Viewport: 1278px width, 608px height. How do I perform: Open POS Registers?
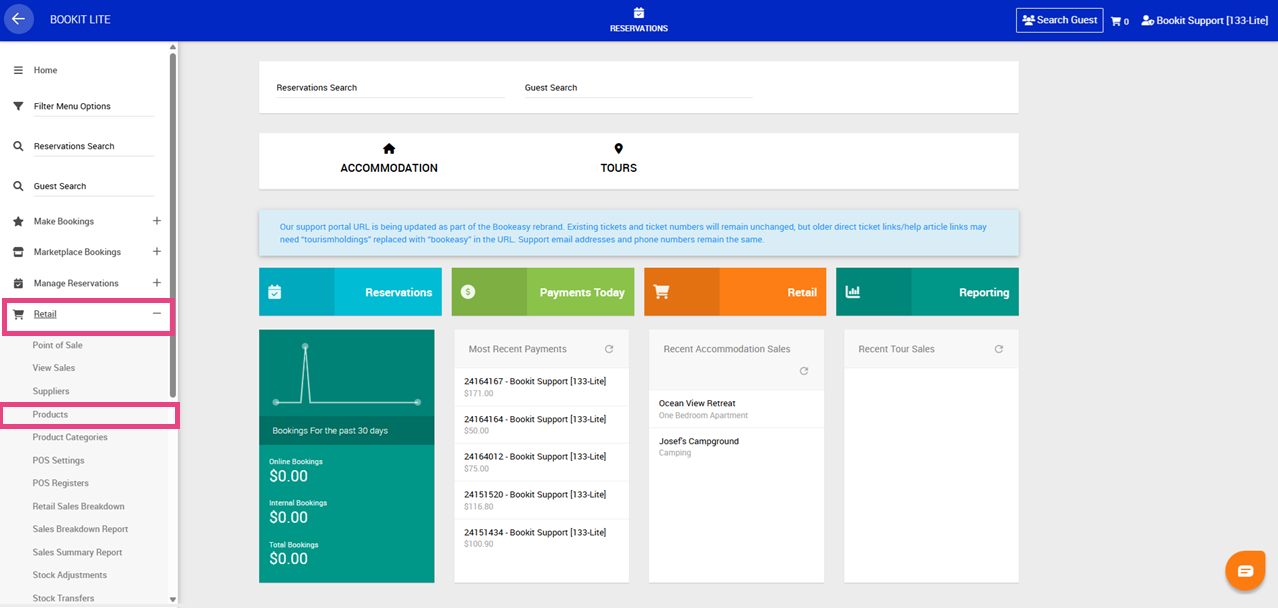pyautogui.click(x=60, y=483)
